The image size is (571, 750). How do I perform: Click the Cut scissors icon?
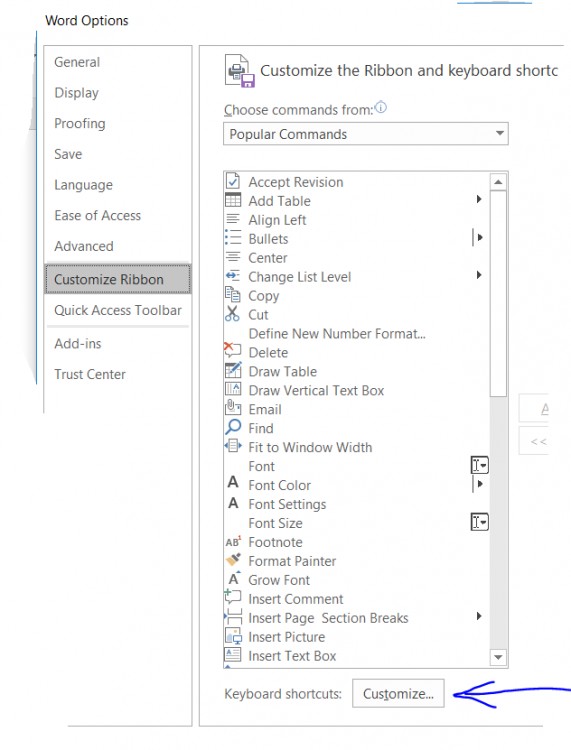[x=232, y=314]
